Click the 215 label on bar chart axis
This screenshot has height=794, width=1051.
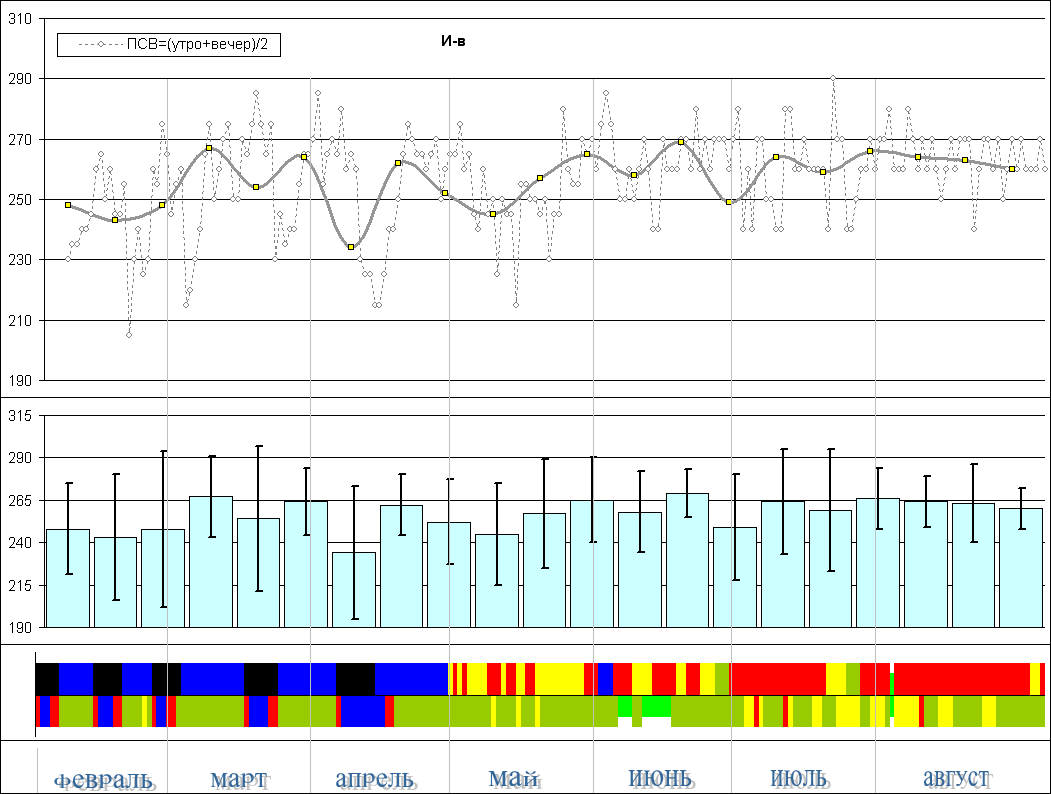pyautogui.click(x=20, y=586)
